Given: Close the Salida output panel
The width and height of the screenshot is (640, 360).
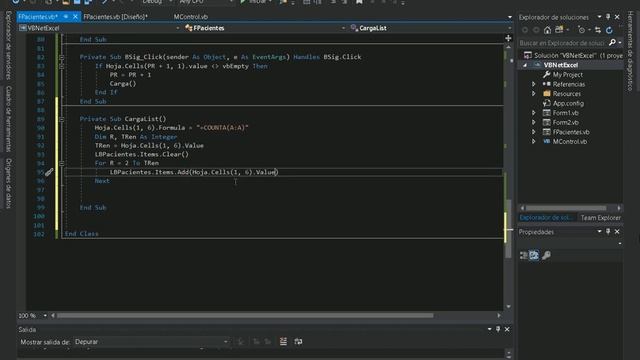Looking at the screenshot, I should (x=507, y=329).
